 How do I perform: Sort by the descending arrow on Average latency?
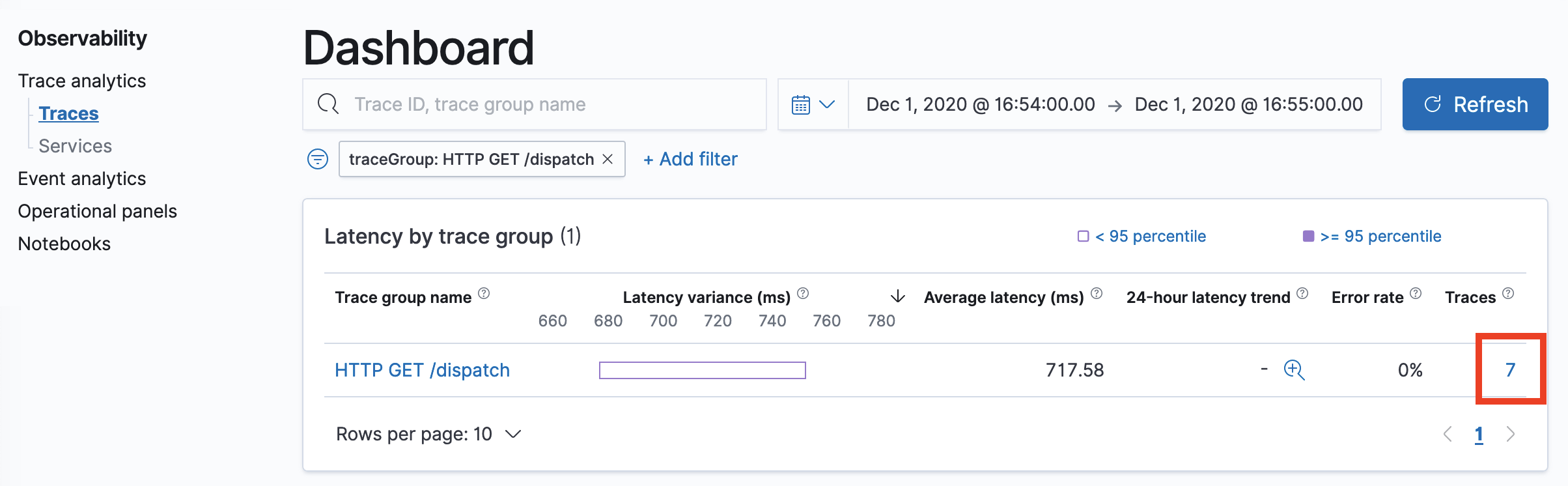[x=898, y=297]
